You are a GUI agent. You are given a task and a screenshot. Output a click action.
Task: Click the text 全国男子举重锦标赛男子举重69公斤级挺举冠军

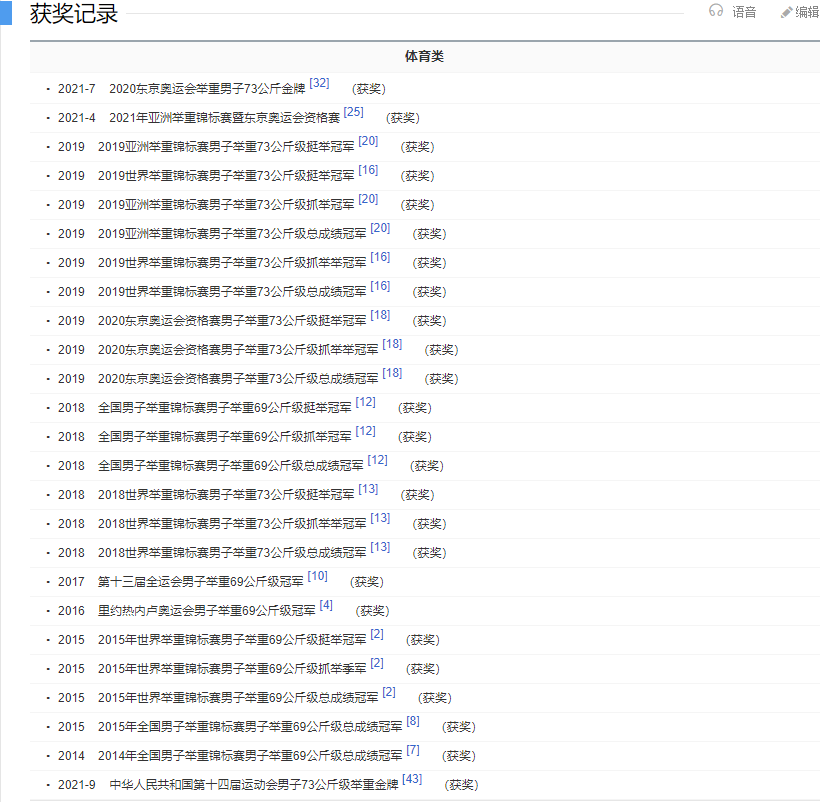[225, 408]
